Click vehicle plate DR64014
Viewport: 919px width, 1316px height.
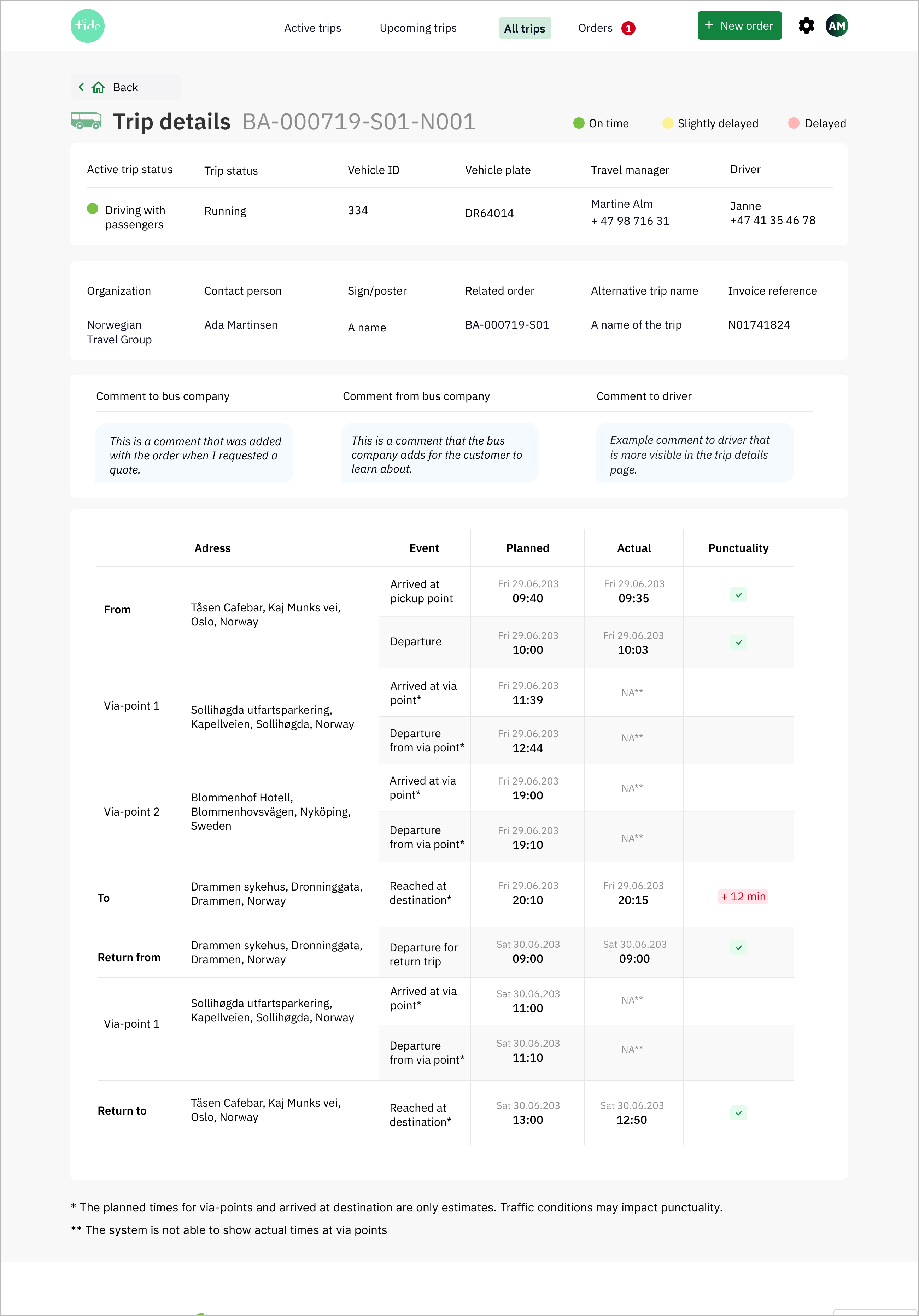489,213
